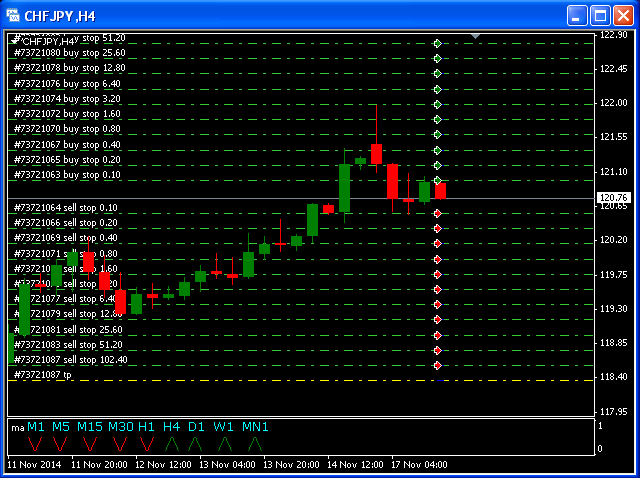Click the green up arrow under H4
This screenshot has height=480, width=640.
[x=172, y=443]
